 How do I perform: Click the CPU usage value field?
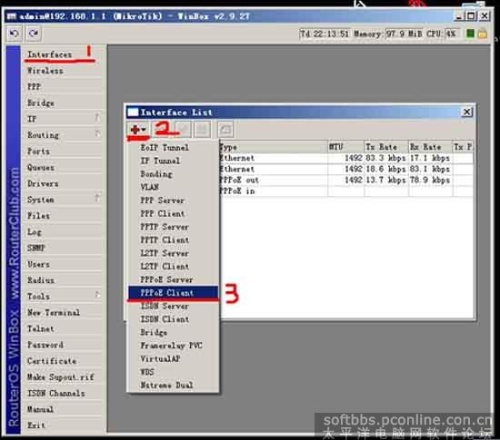click(x=453, y=34)
